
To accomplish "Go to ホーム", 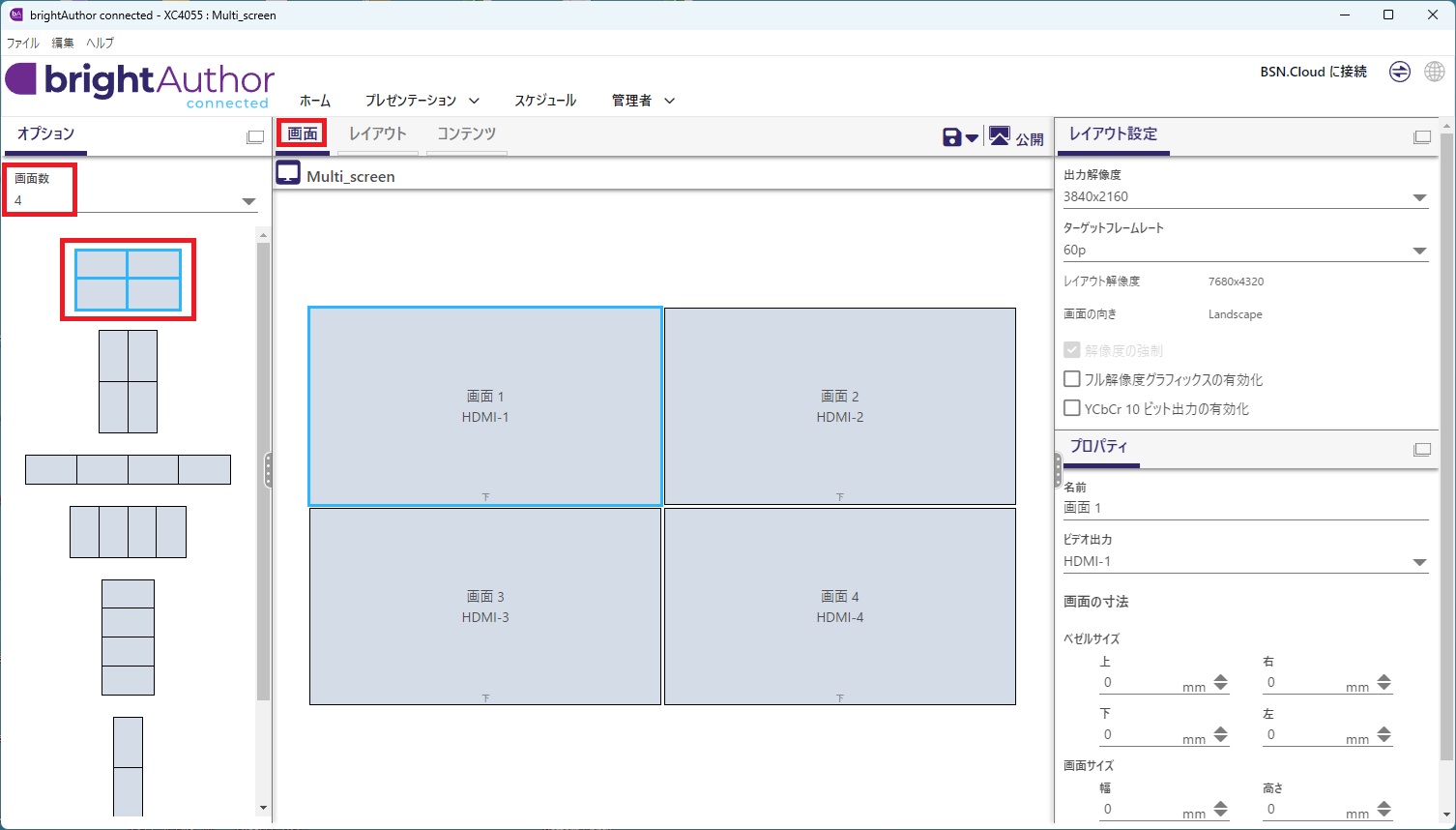I will (315, 101).
